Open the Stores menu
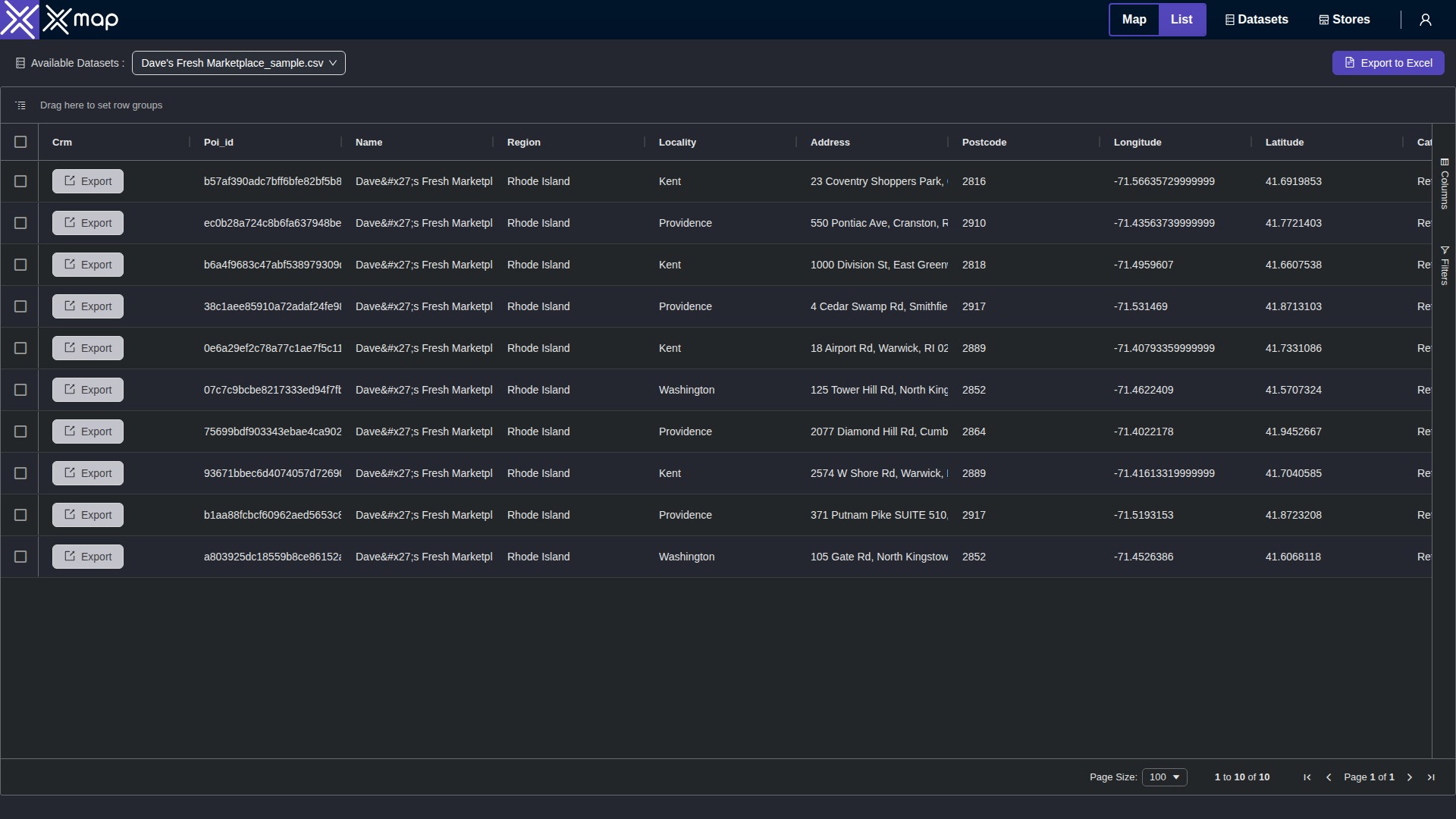This screenshot has height=819, width=1456. pos(1344,20)
